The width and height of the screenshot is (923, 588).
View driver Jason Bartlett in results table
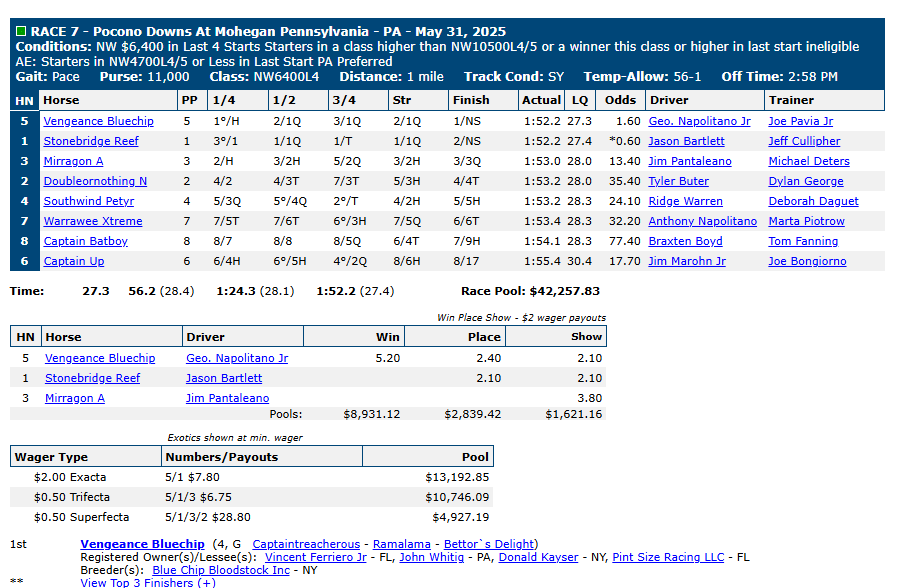[686, 141]
